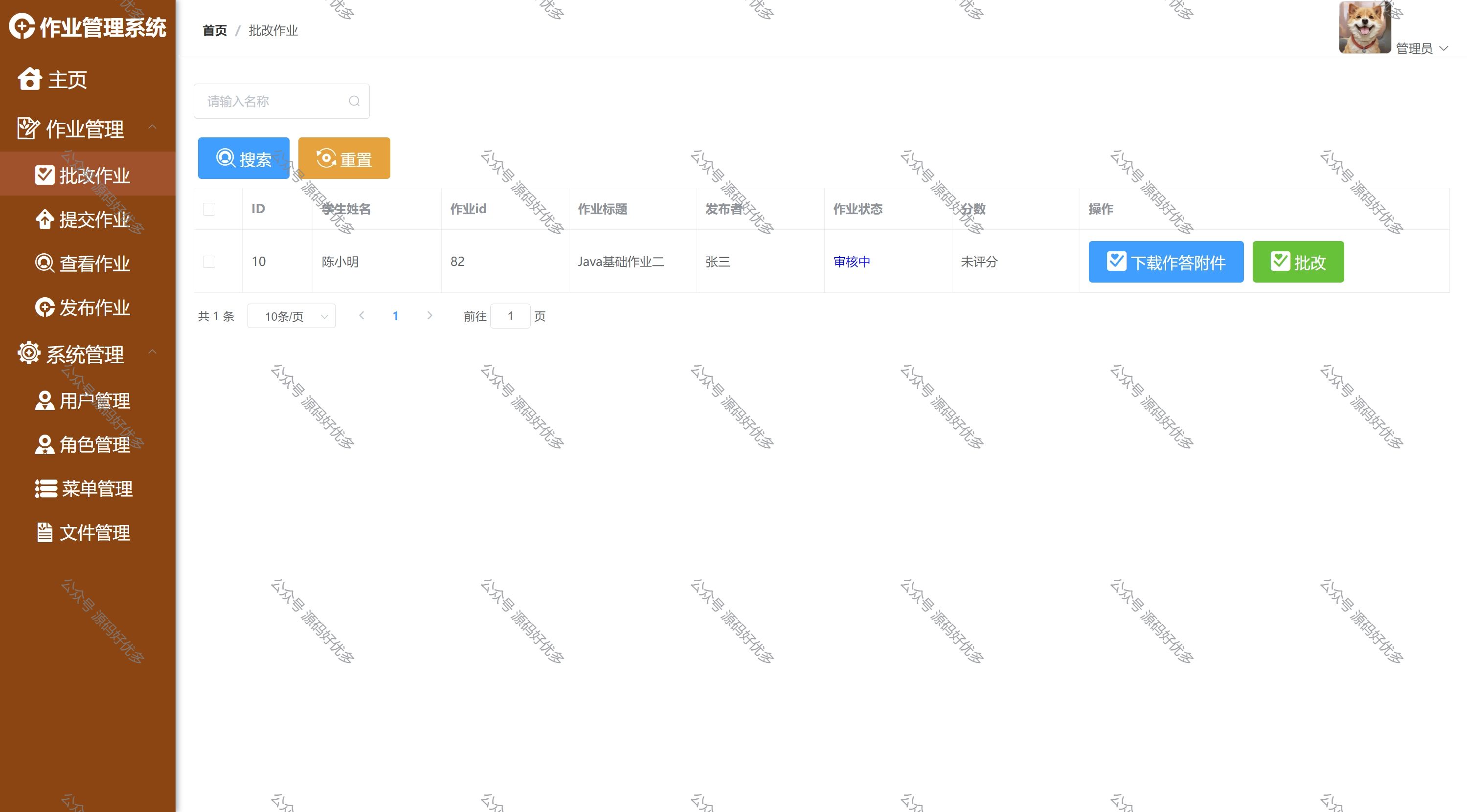1467x812 pixels.
Task: Select 发布作业 menu item
Action: tap(88, 307)
